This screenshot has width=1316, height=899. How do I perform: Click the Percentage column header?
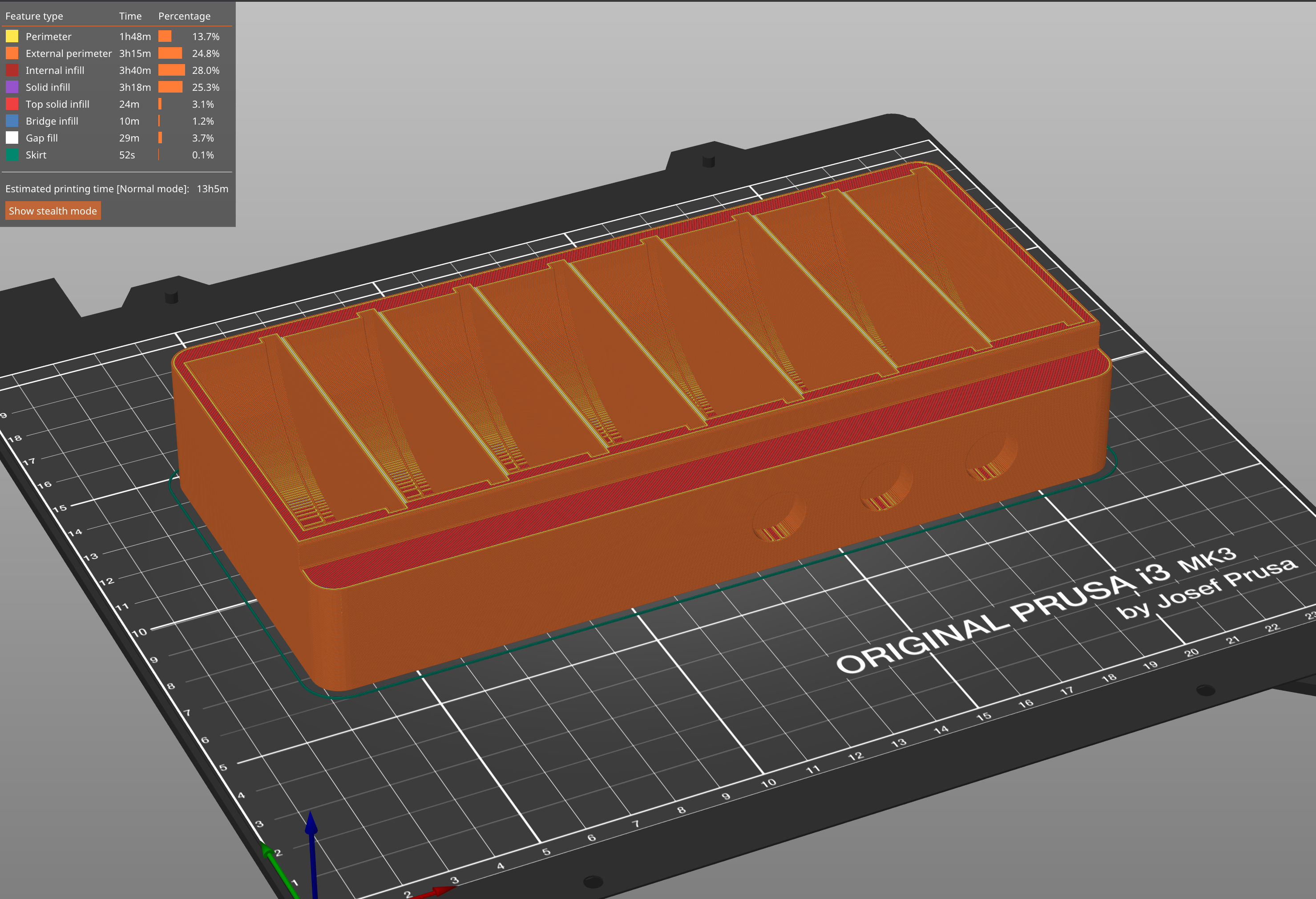point(184,16)
